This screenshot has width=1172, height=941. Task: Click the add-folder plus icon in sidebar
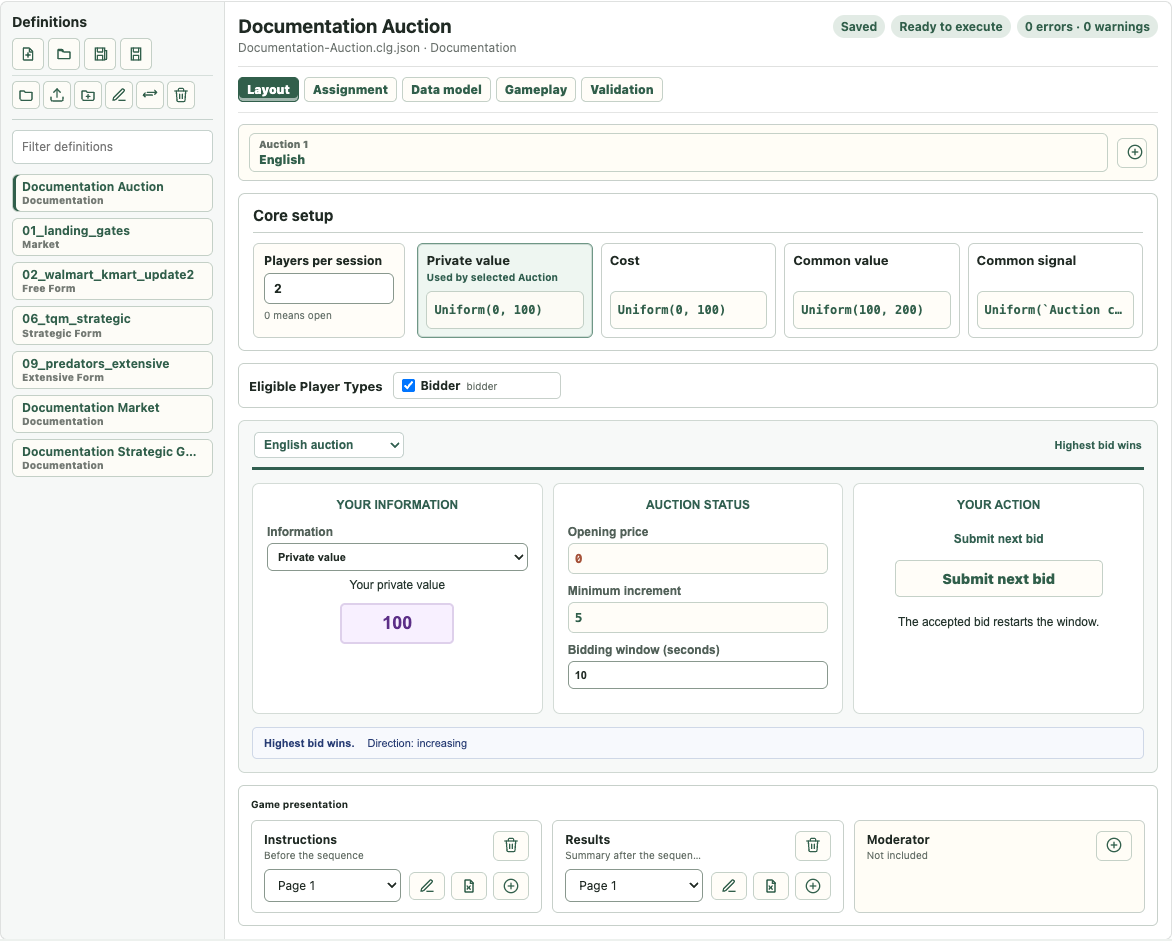pos(88,95)
